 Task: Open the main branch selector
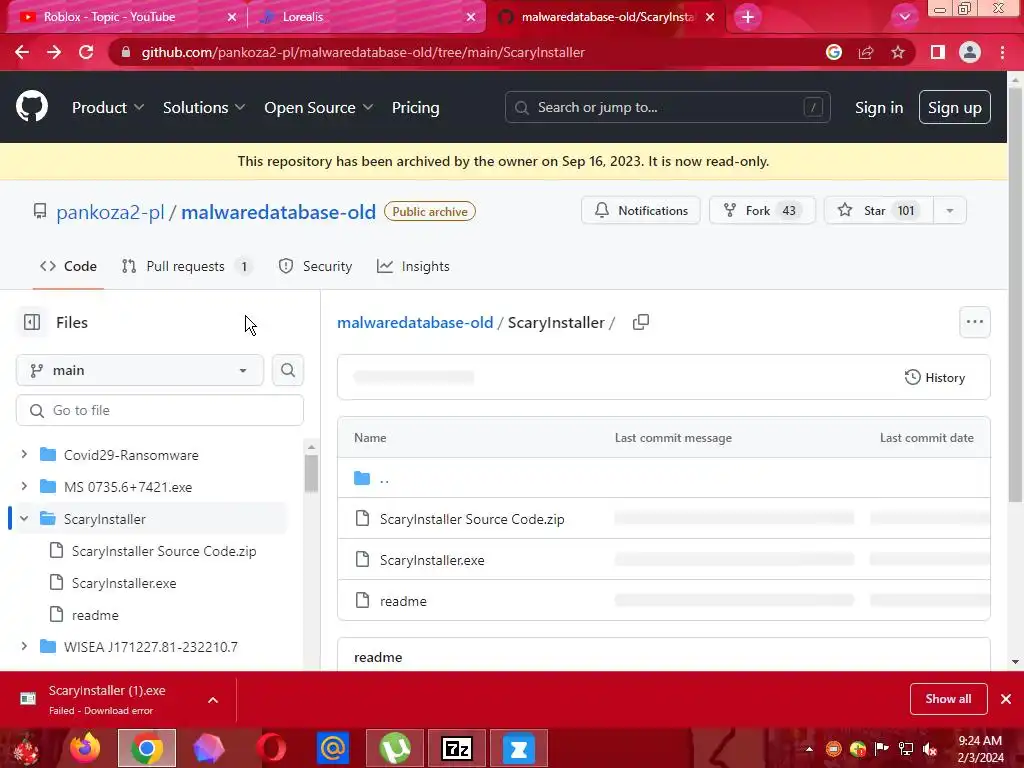[x=140, y=370]
